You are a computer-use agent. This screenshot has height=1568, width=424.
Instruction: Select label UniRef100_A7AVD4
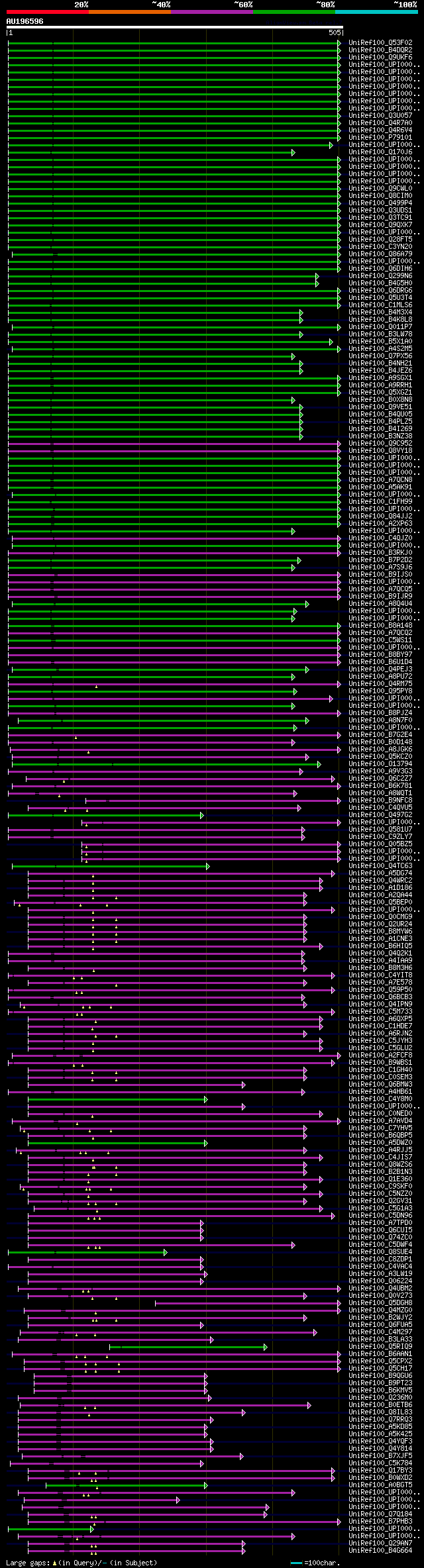coord(380,1121)
